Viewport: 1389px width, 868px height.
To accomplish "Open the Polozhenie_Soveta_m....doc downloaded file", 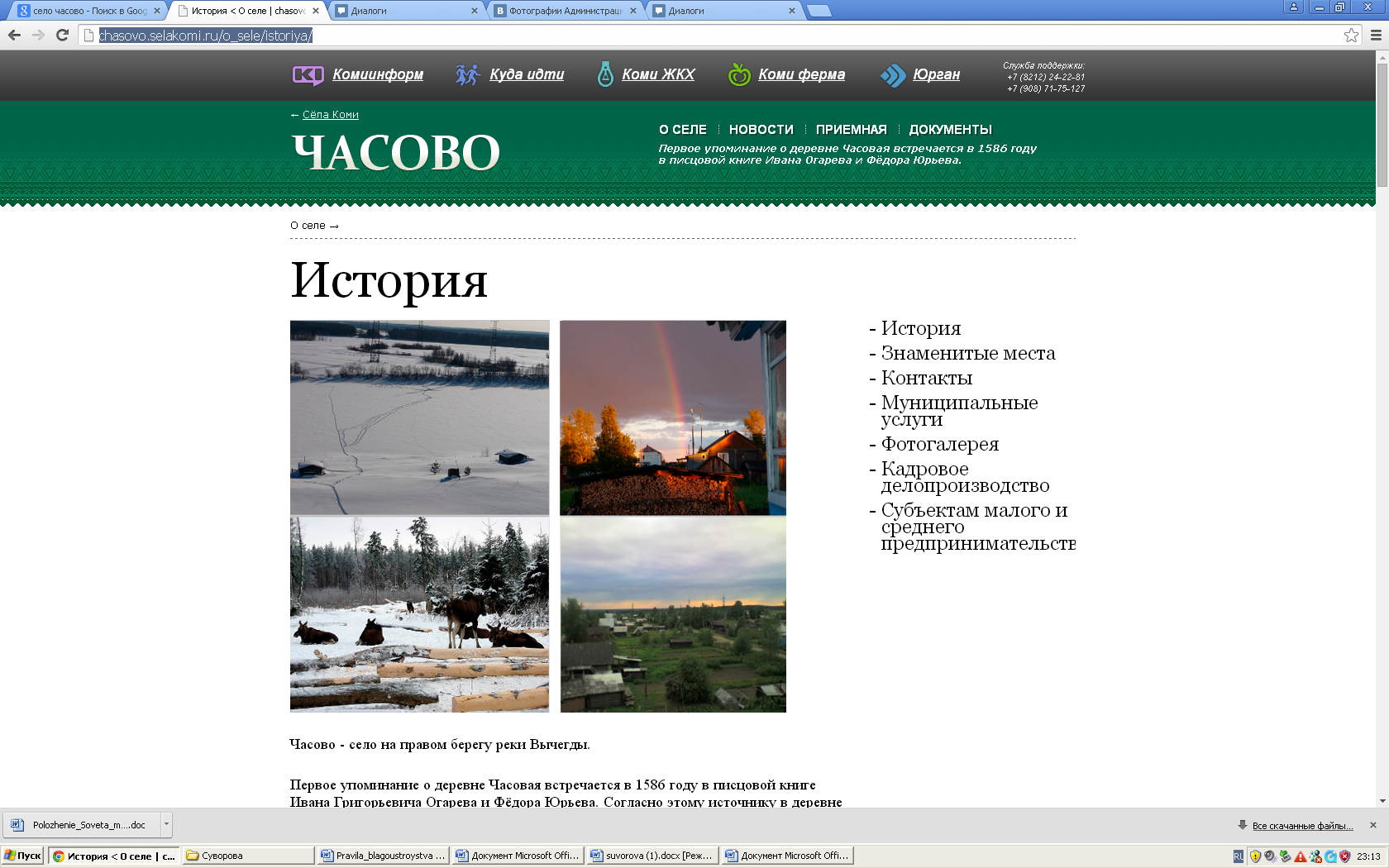I will coord(83,824).
